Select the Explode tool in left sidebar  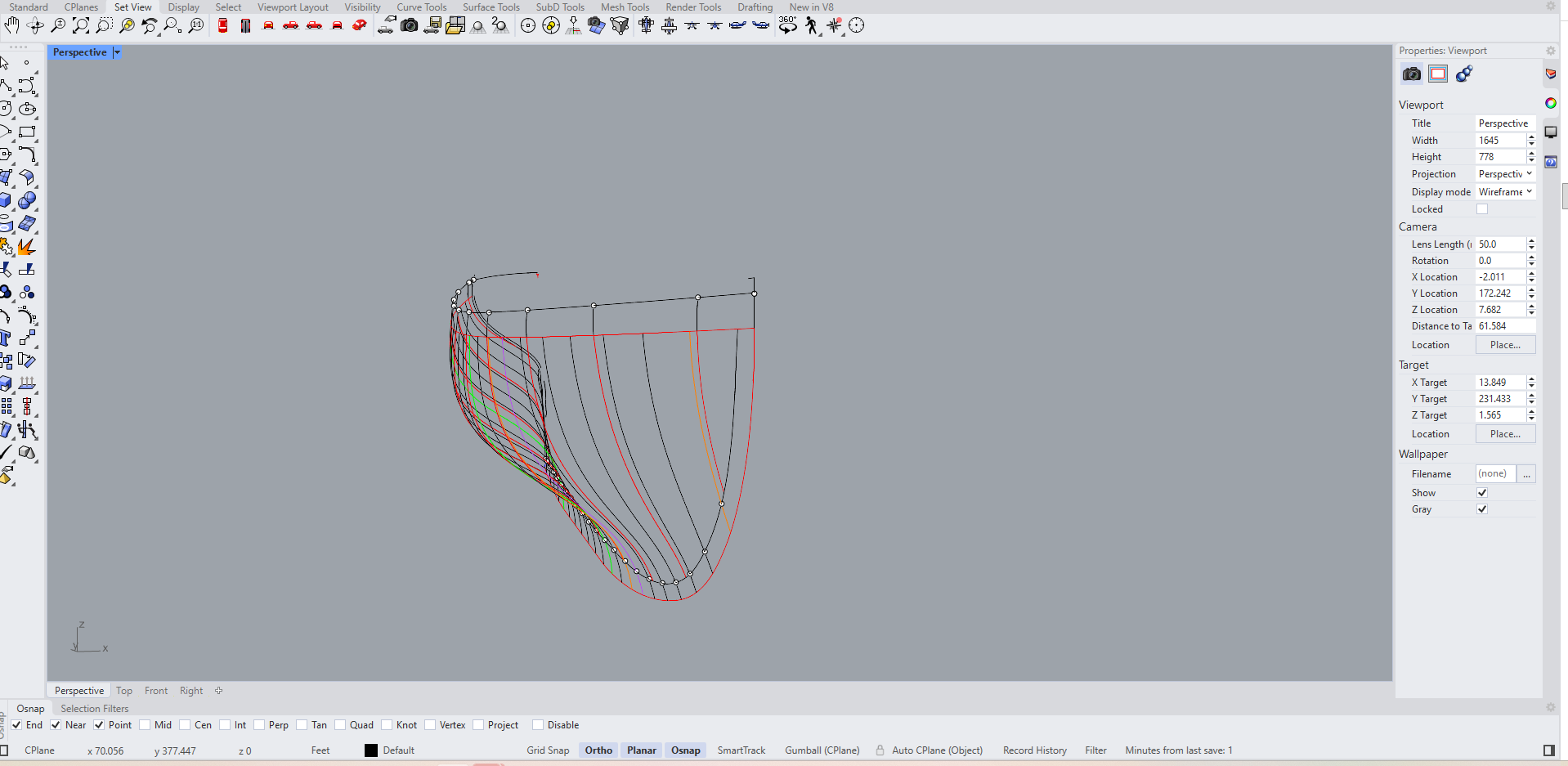(27, 246)
